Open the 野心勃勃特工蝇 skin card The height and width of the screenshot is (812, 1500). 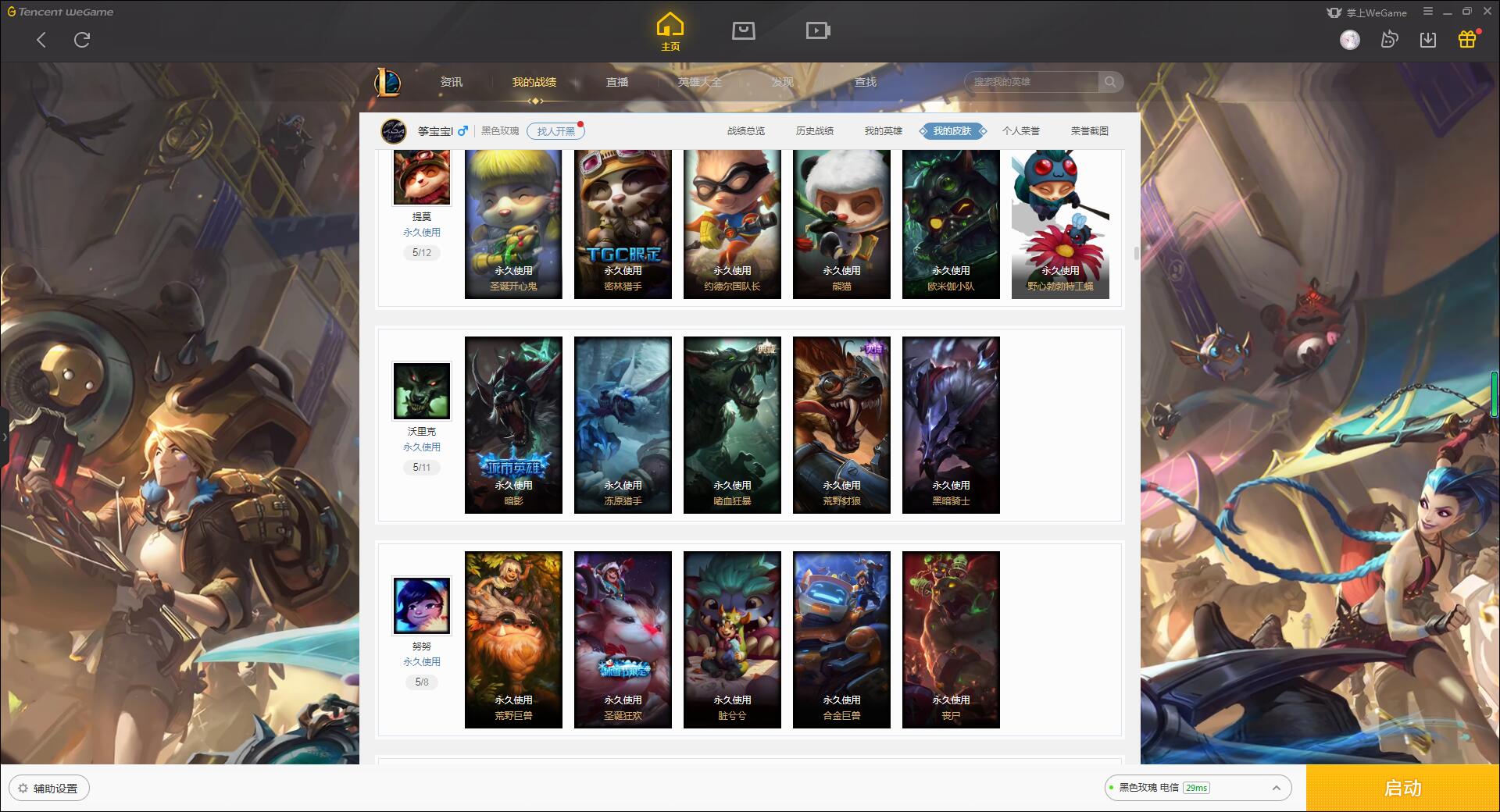click(x=1060, y=224)
